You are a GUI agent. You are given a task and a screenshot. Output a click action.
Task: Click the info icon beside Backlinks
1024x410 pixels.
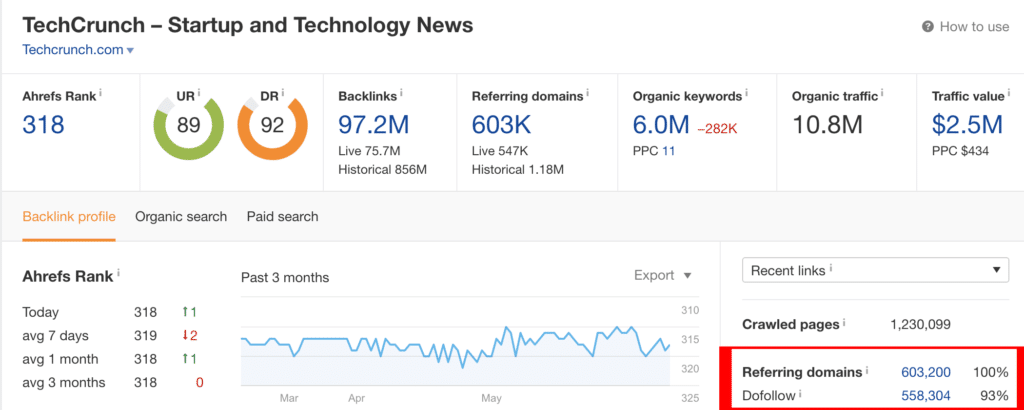coord(401,93)
